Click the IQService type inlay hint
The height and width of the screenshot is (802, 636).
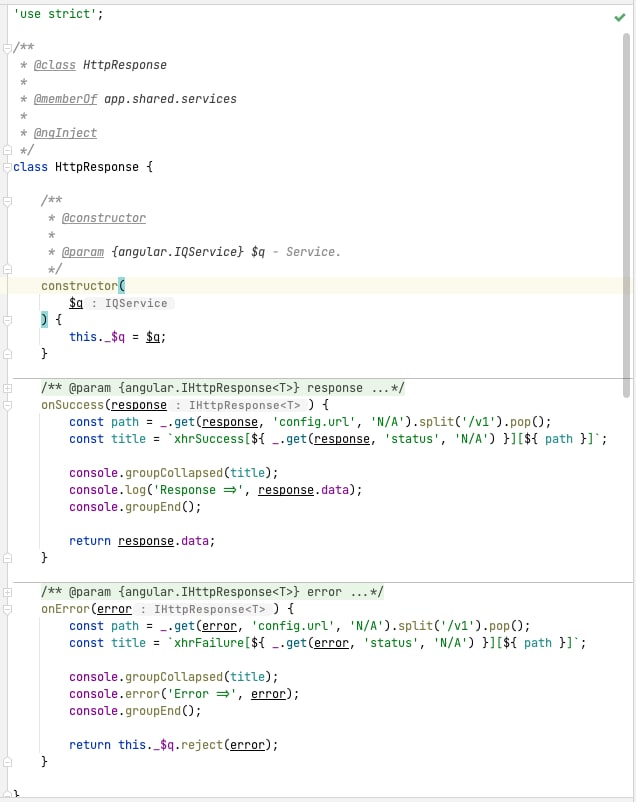click(x=129, y=303)
